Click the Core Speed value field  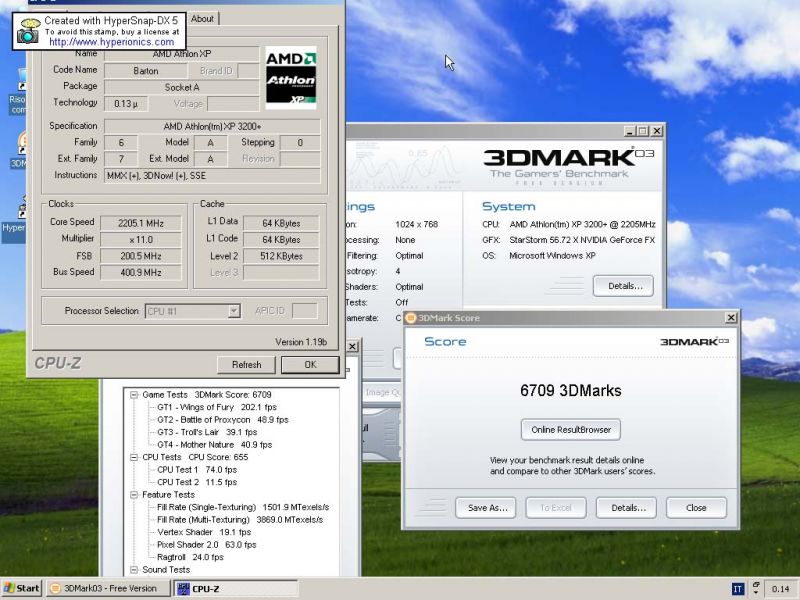(141, 223)
